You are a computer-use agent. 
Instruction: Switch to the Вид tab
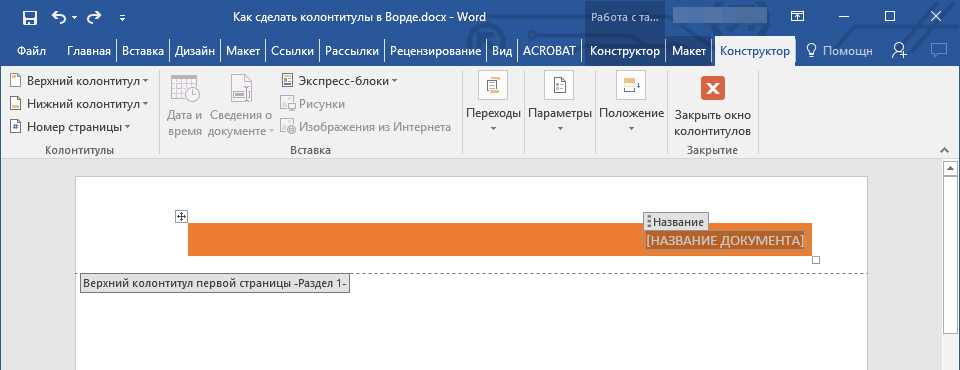(x=502, y=51)
